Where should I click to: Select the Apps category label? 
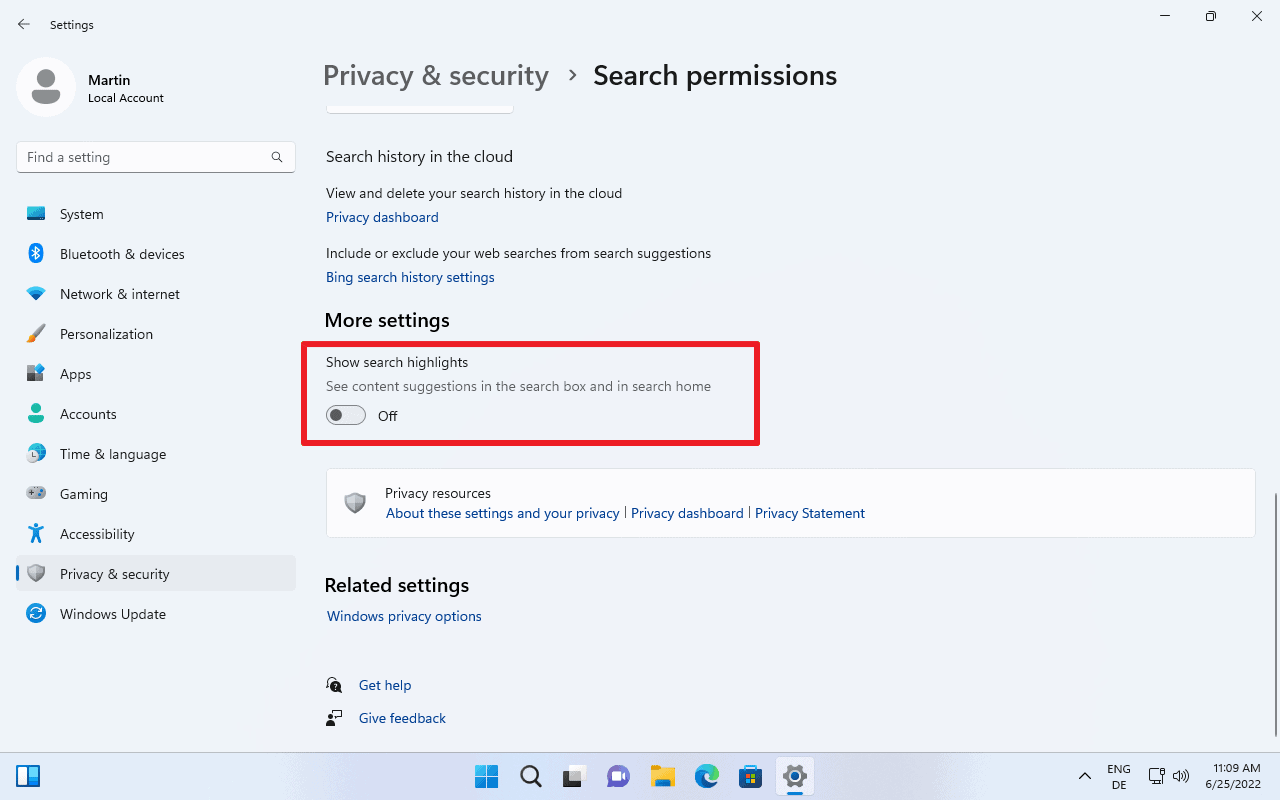pyautogui.click(x=76, y=374)
